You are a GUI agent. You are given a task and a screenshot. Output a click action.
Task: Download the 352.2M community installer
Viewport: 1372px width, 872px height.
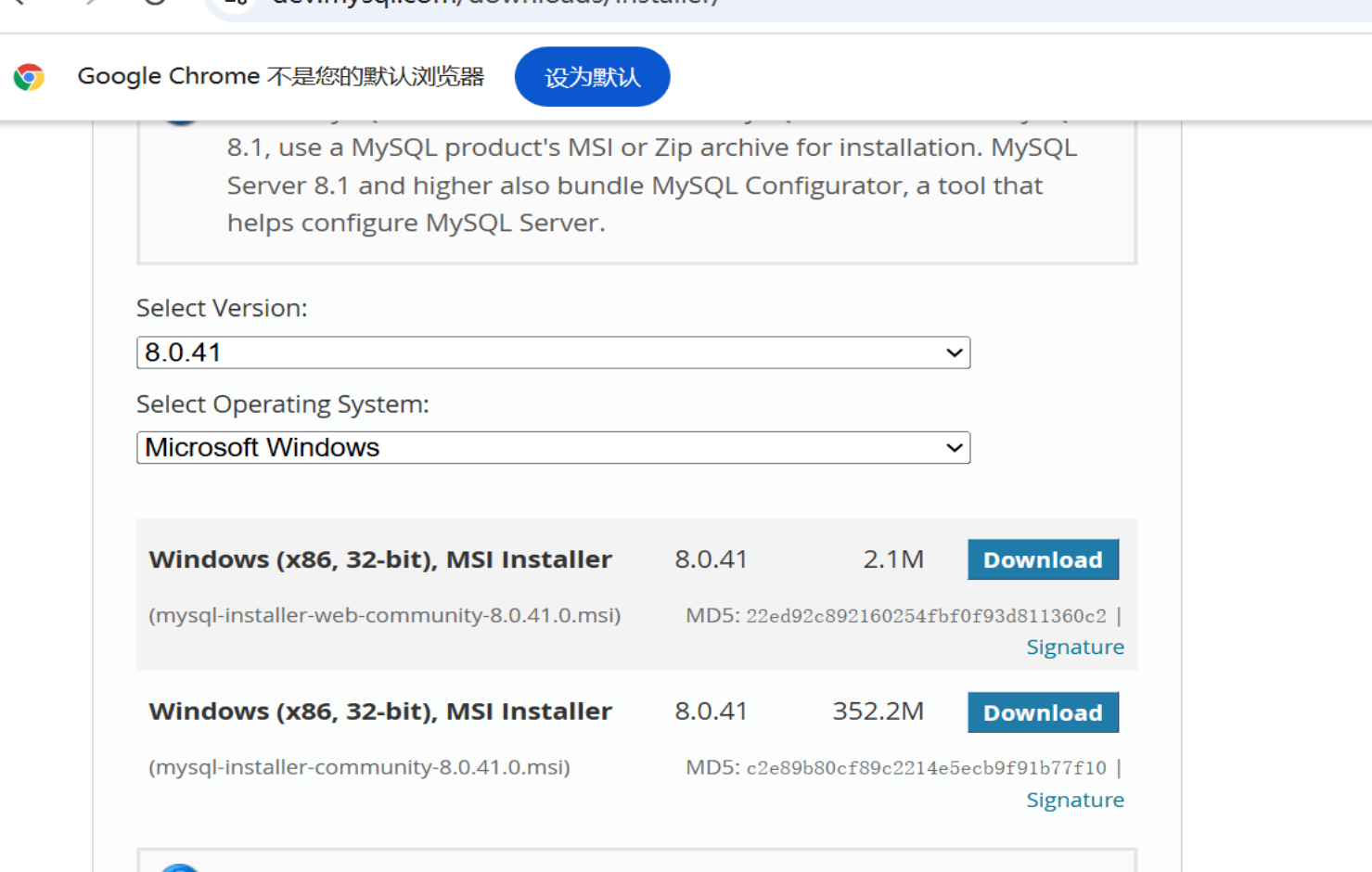click(1043, 712)
